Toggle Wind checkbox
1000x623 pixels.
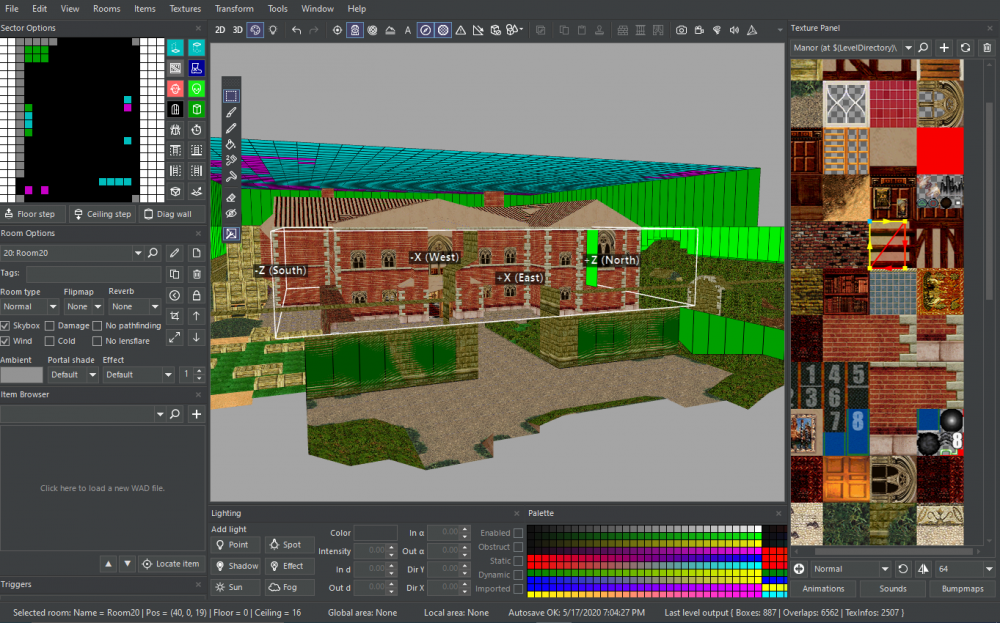(x=5, y=341)
